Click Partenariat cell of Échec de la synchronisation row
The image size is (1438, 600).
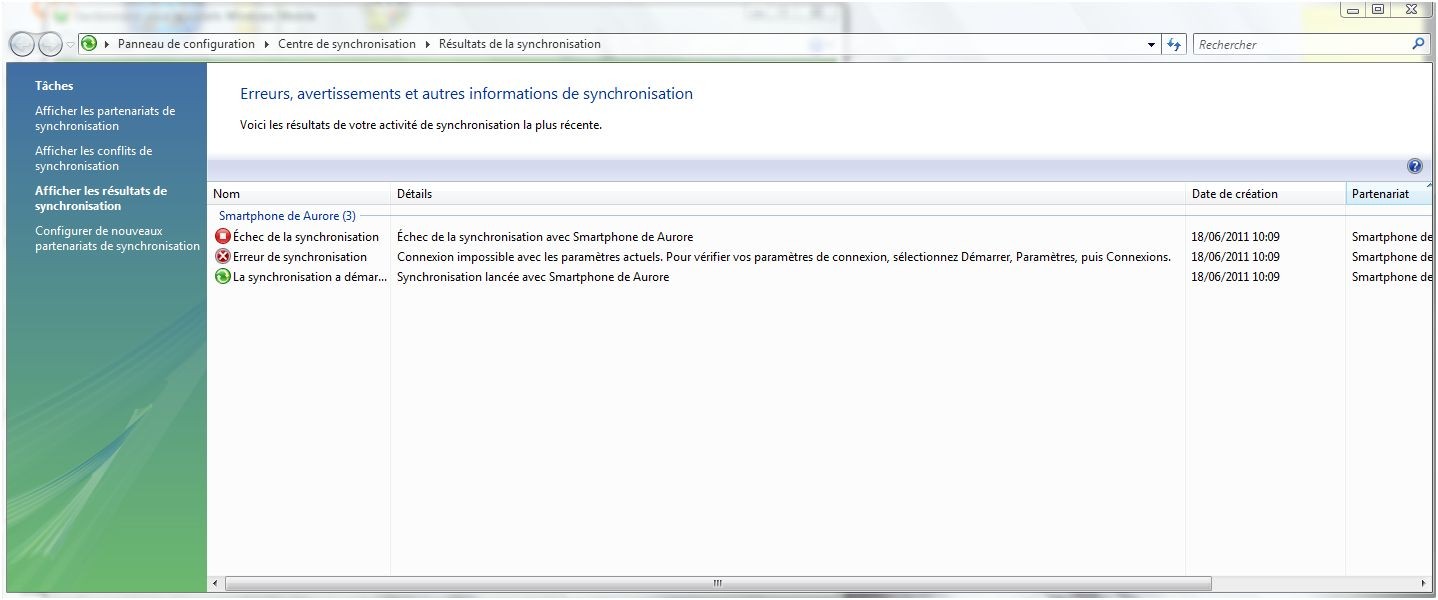(x=1392, y=237)
